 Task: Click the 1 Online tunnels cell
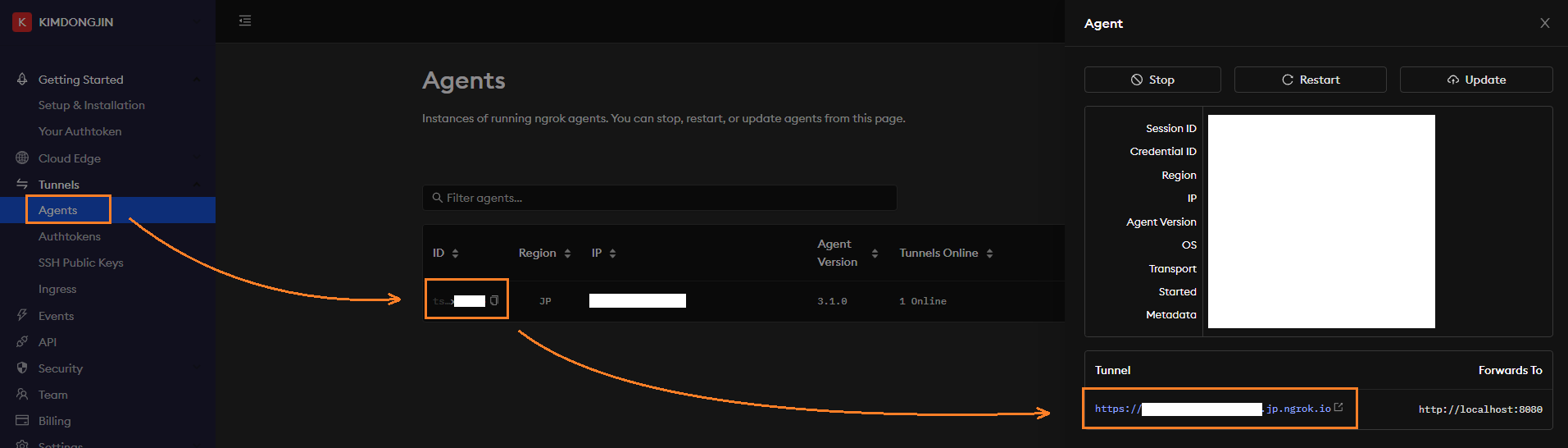[923, 301]
